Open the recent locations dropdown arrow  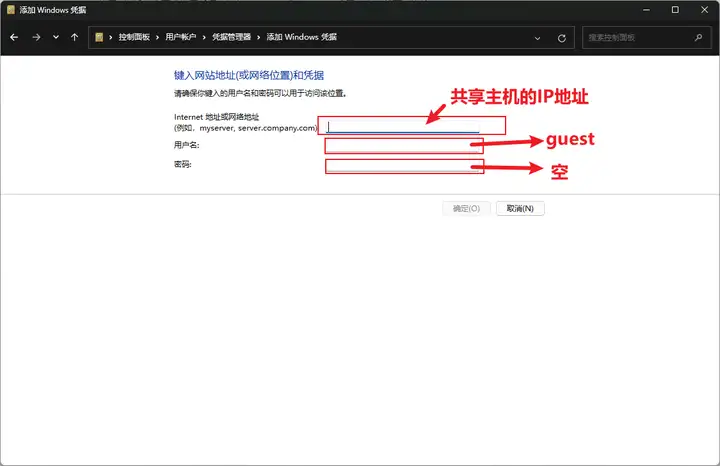pyautogui.click(x=55, y=37)
